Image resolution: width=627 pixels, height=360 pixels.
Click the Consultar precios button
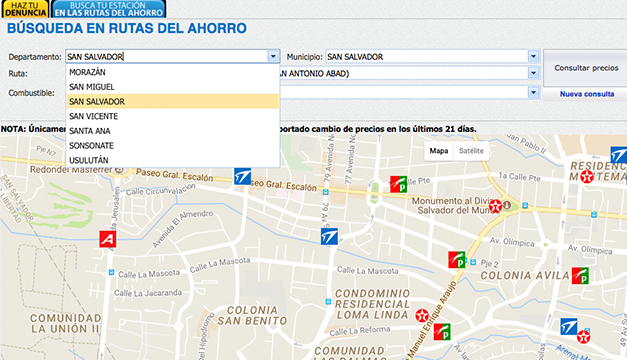pos(586,68)
